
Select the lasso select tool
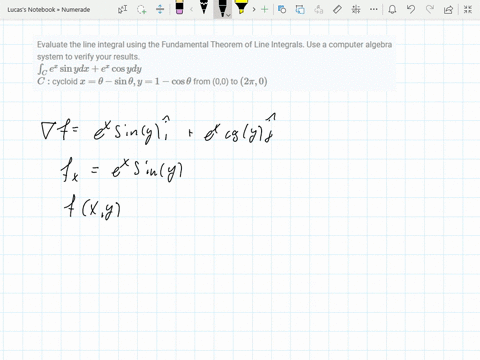142,9
